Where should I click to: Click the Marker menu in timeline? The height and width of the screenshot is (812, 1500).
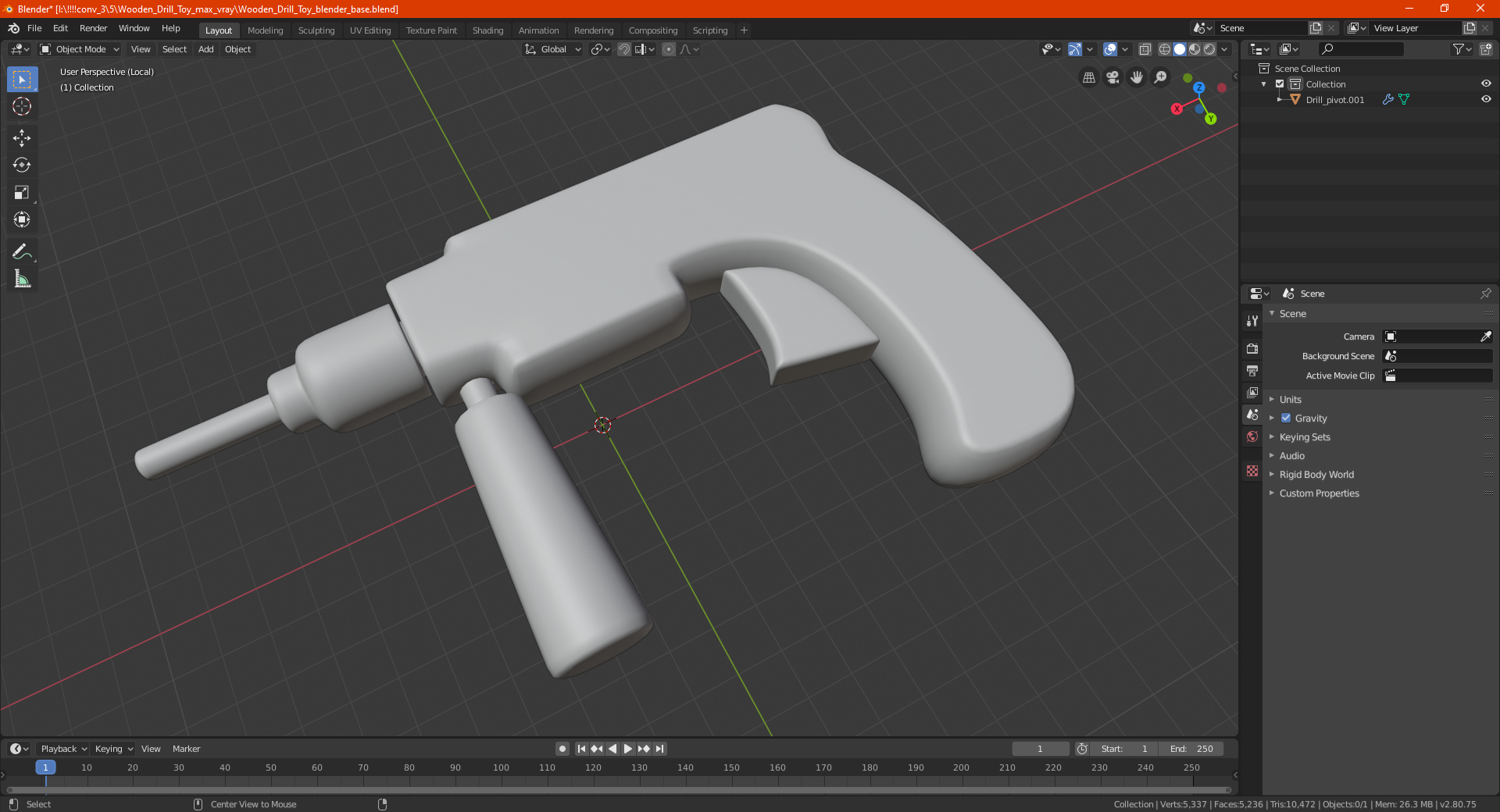click(186, 749)
